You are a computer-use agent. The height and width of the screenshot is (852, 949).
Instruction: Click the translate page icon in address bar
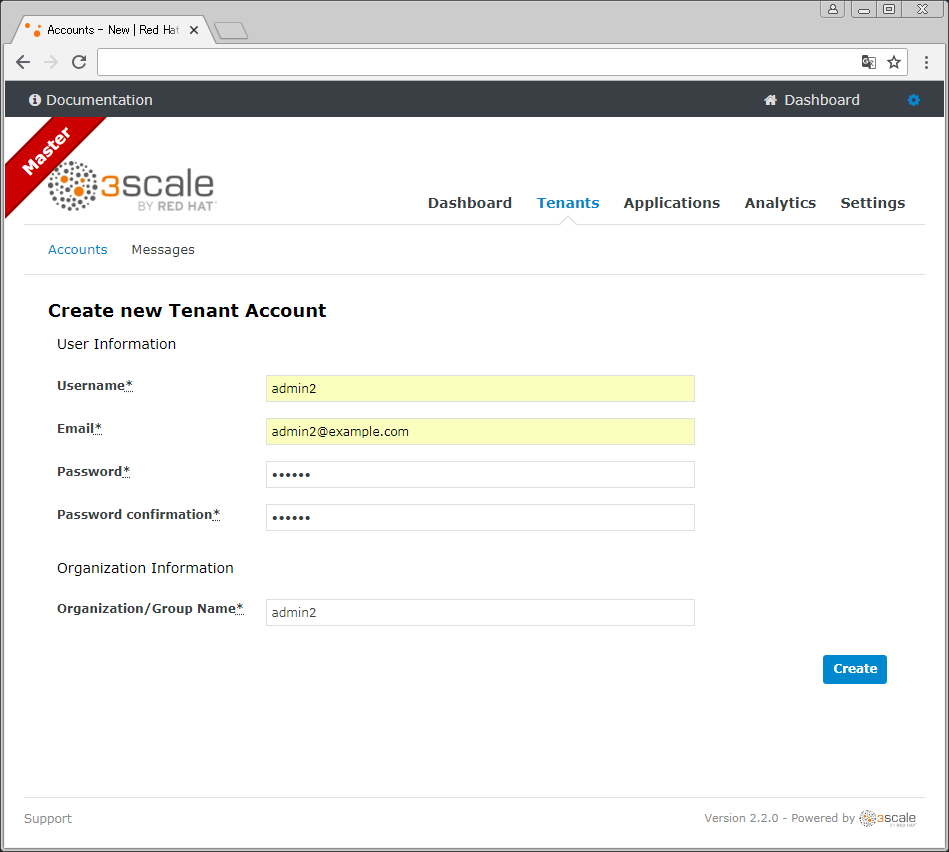click(x=868, y=62)
